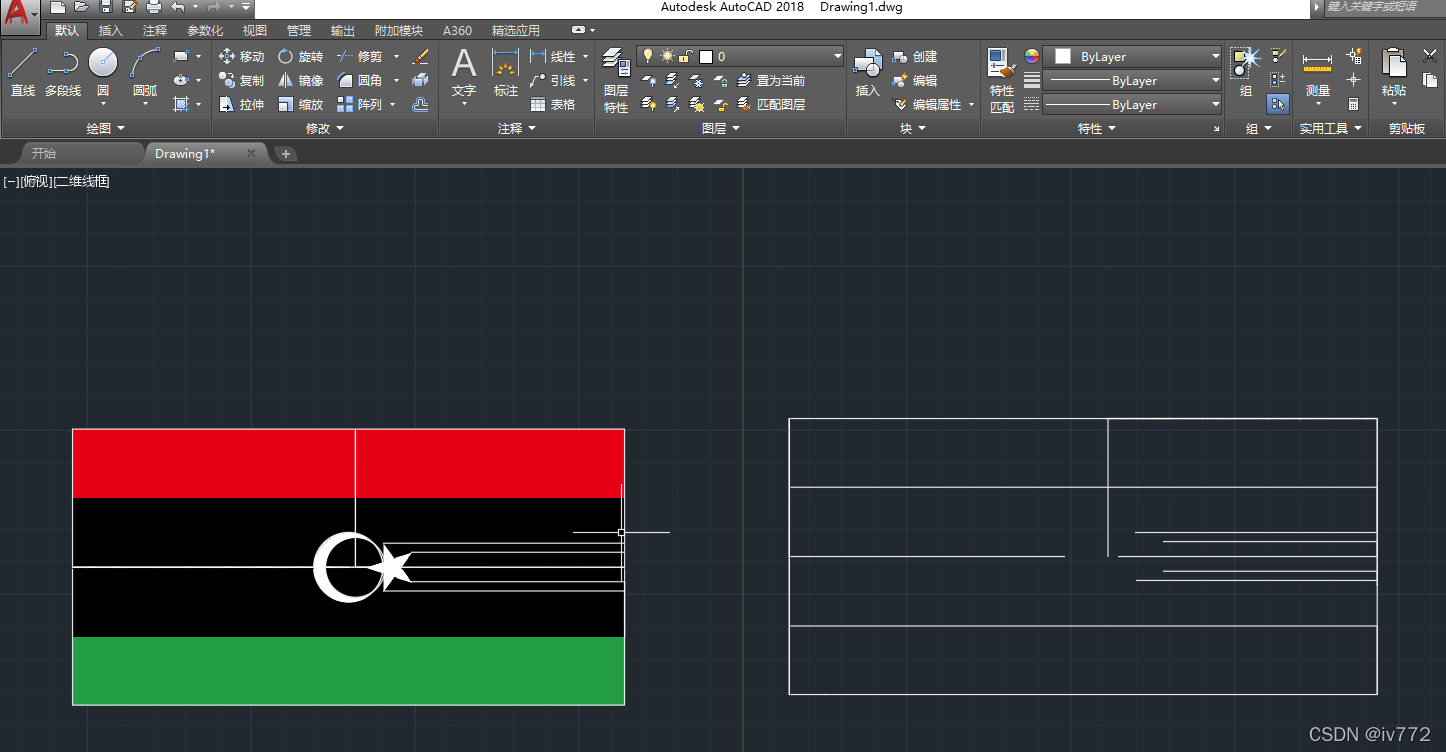Expand the 注释 (Annotation) panel
The image size is (1446, 752).
point(517,128)
